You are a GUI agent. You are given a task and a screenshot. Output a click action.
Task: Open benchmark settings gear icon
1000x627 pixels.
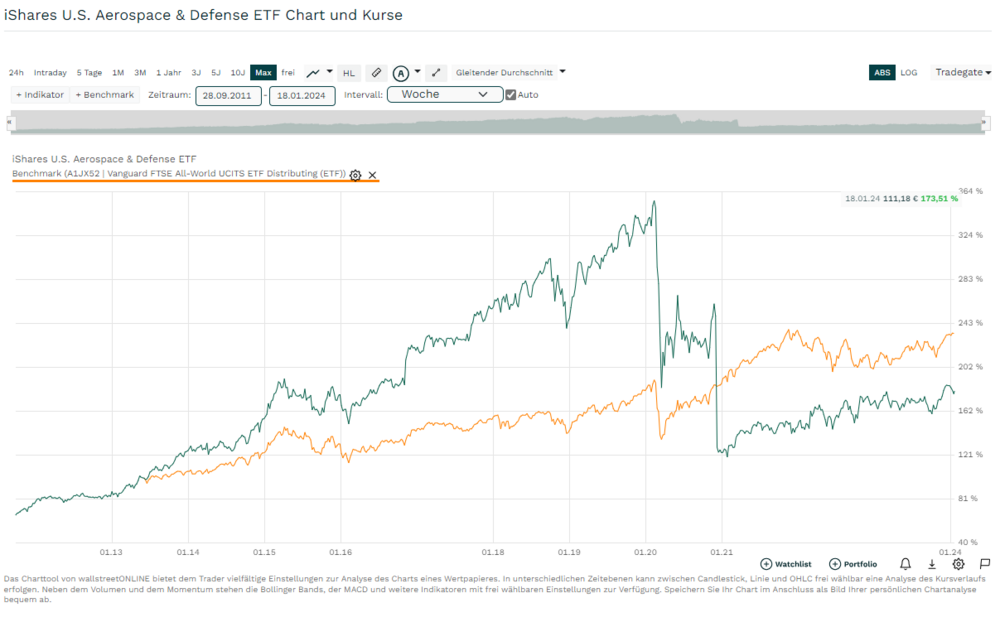point(355,175)
